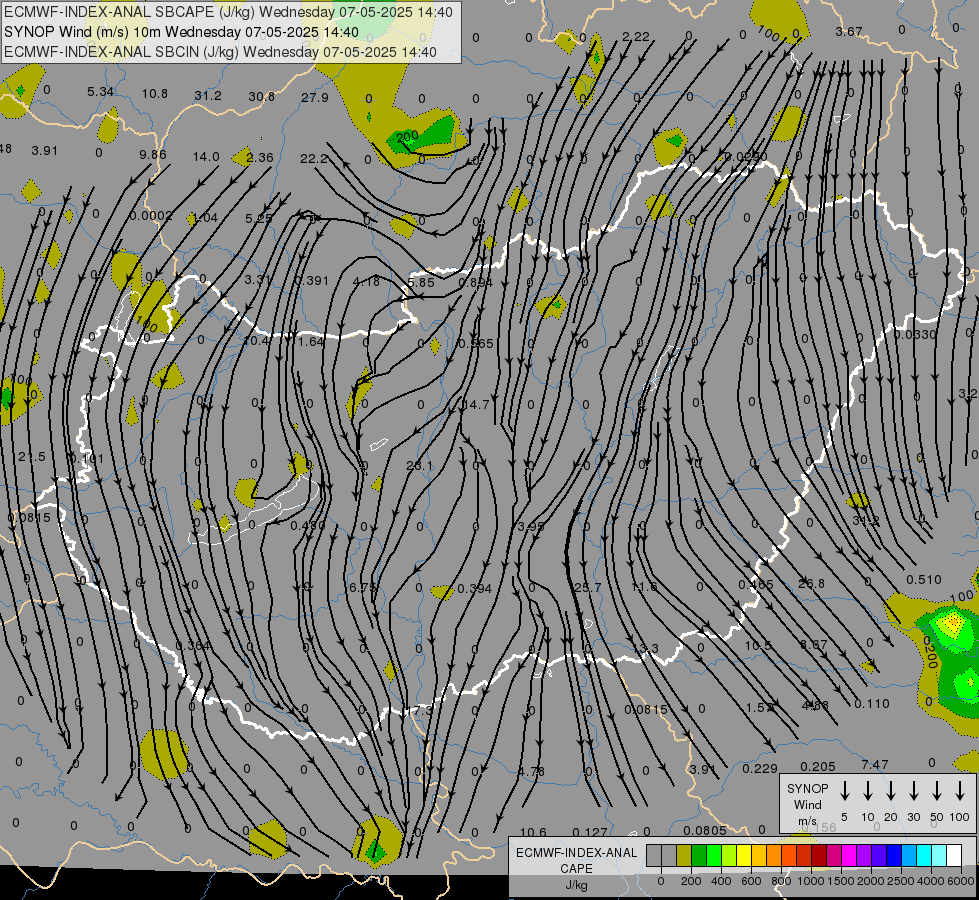This screenshot has height=900, width=979.
Task: Click the wind legend arrow above 100
Action: (960, 791)
